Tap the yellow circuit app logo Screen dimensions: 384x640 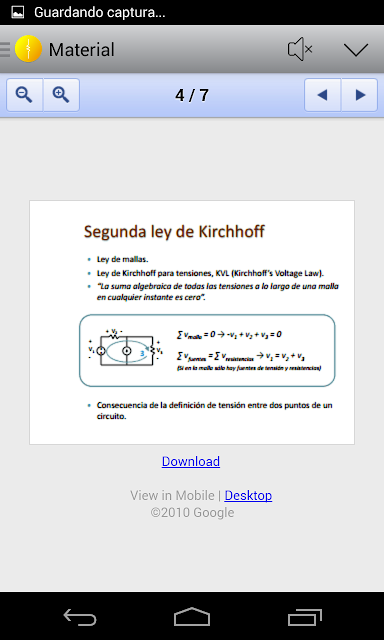29,49
